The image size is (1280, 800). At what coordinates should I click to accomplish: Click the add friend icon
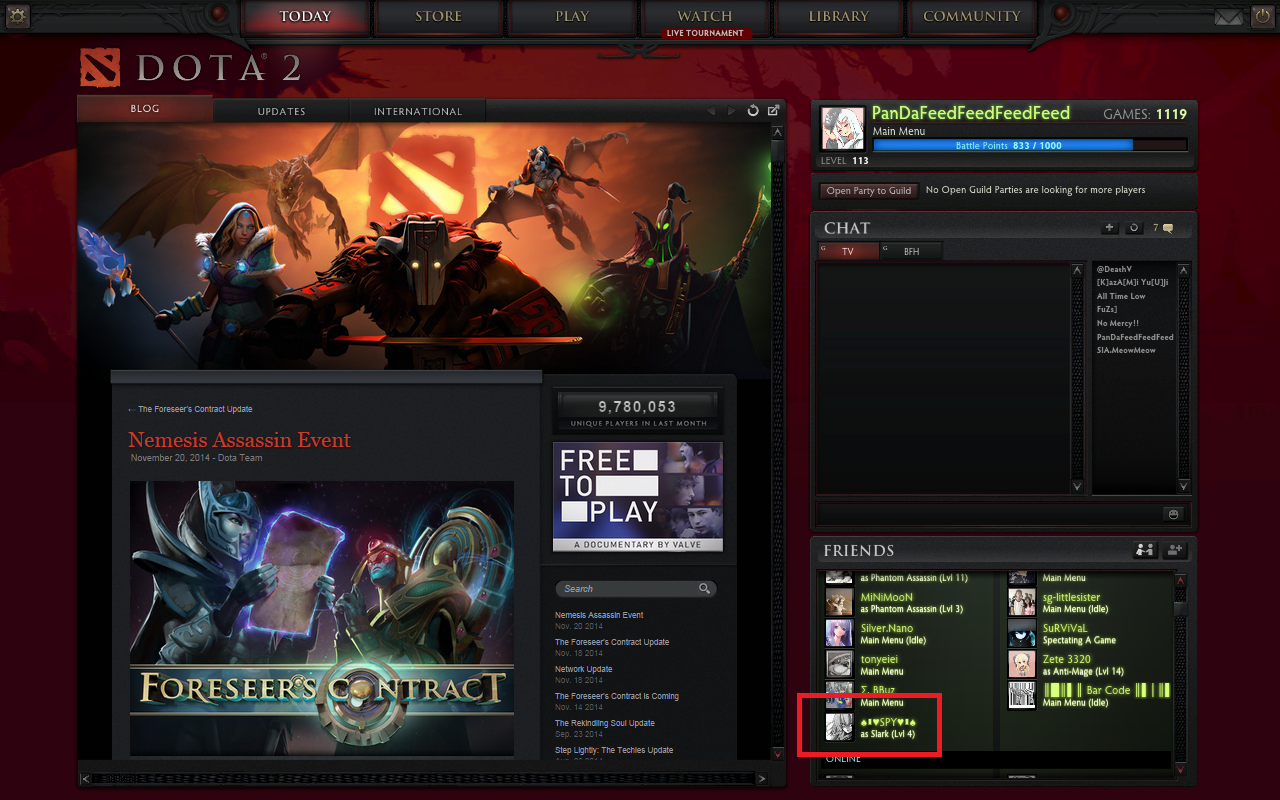[x=1175, y=550]
